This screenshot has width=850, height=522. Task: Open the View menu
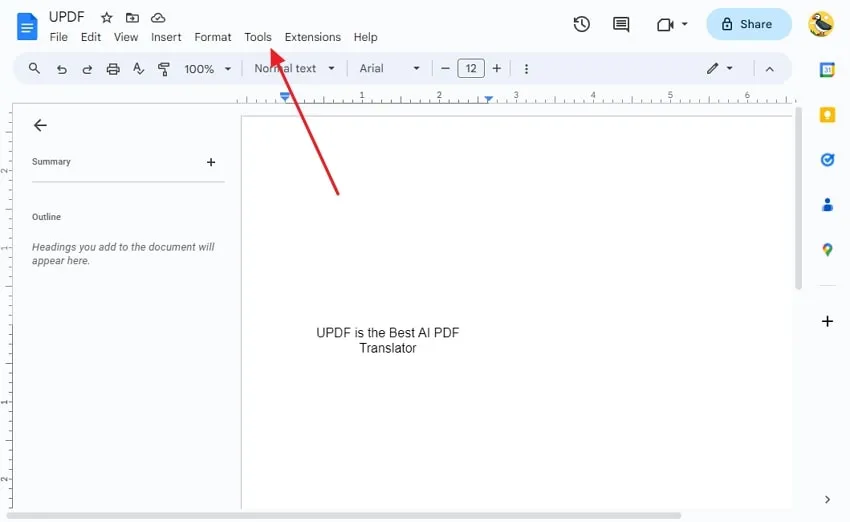pos(126,37)
